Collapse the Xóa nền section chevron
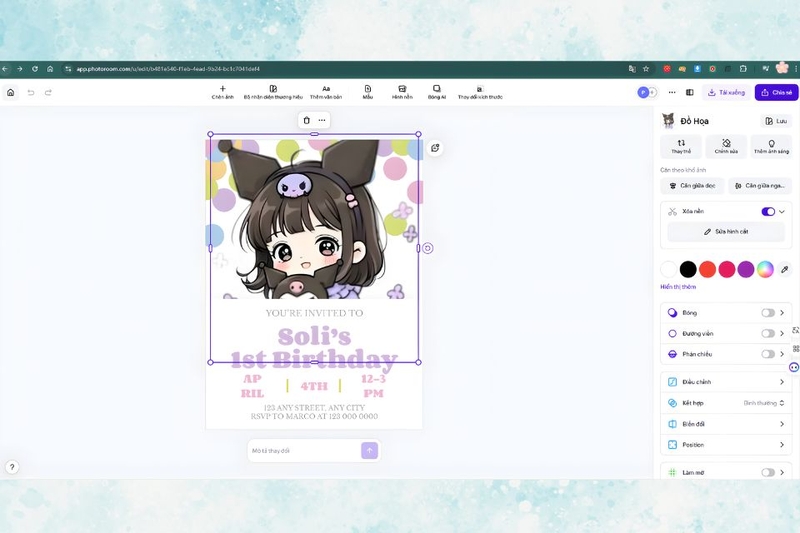Image resolution: width=800 pixels, height=533 pixels. 782,212
